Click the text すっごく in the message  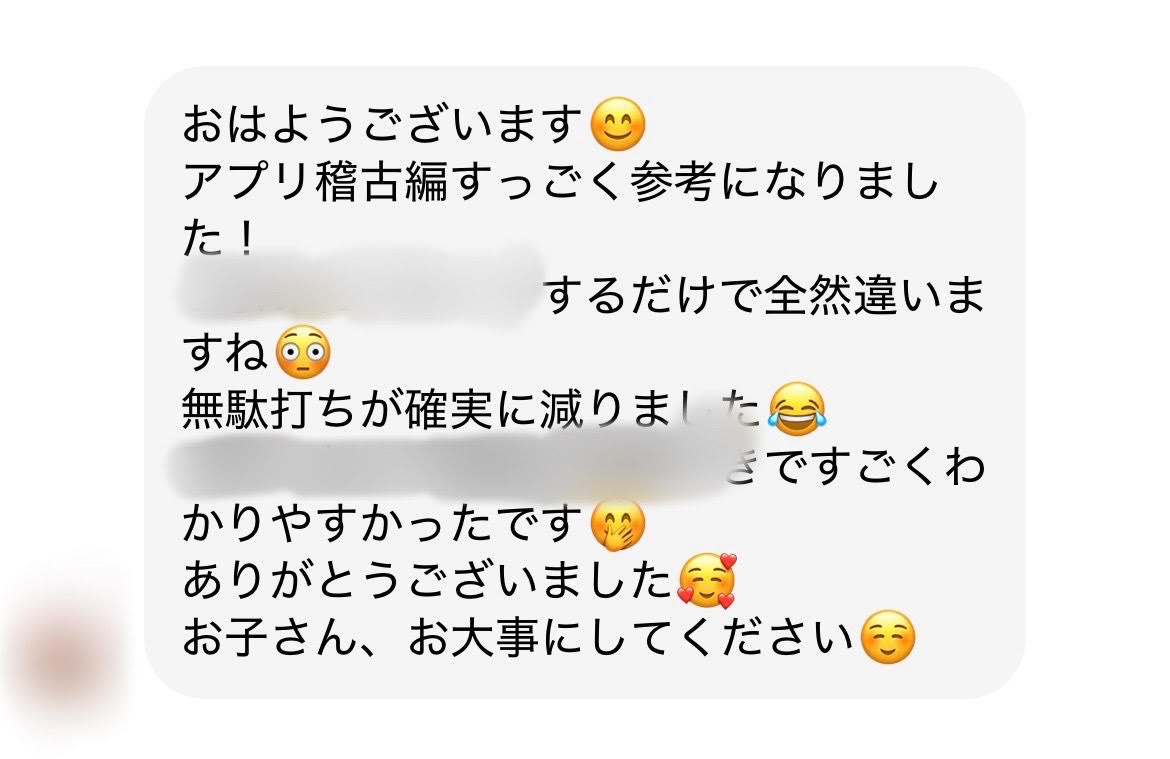(538, 181)
